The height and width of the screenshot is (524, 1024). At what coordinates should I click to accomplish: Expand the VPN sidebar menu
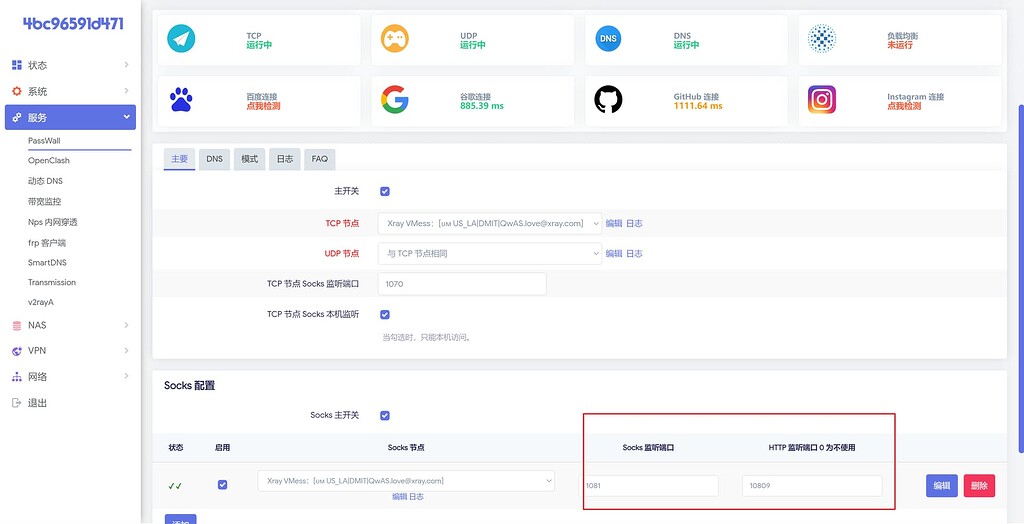pyautogui.click(x=126, y=350)
